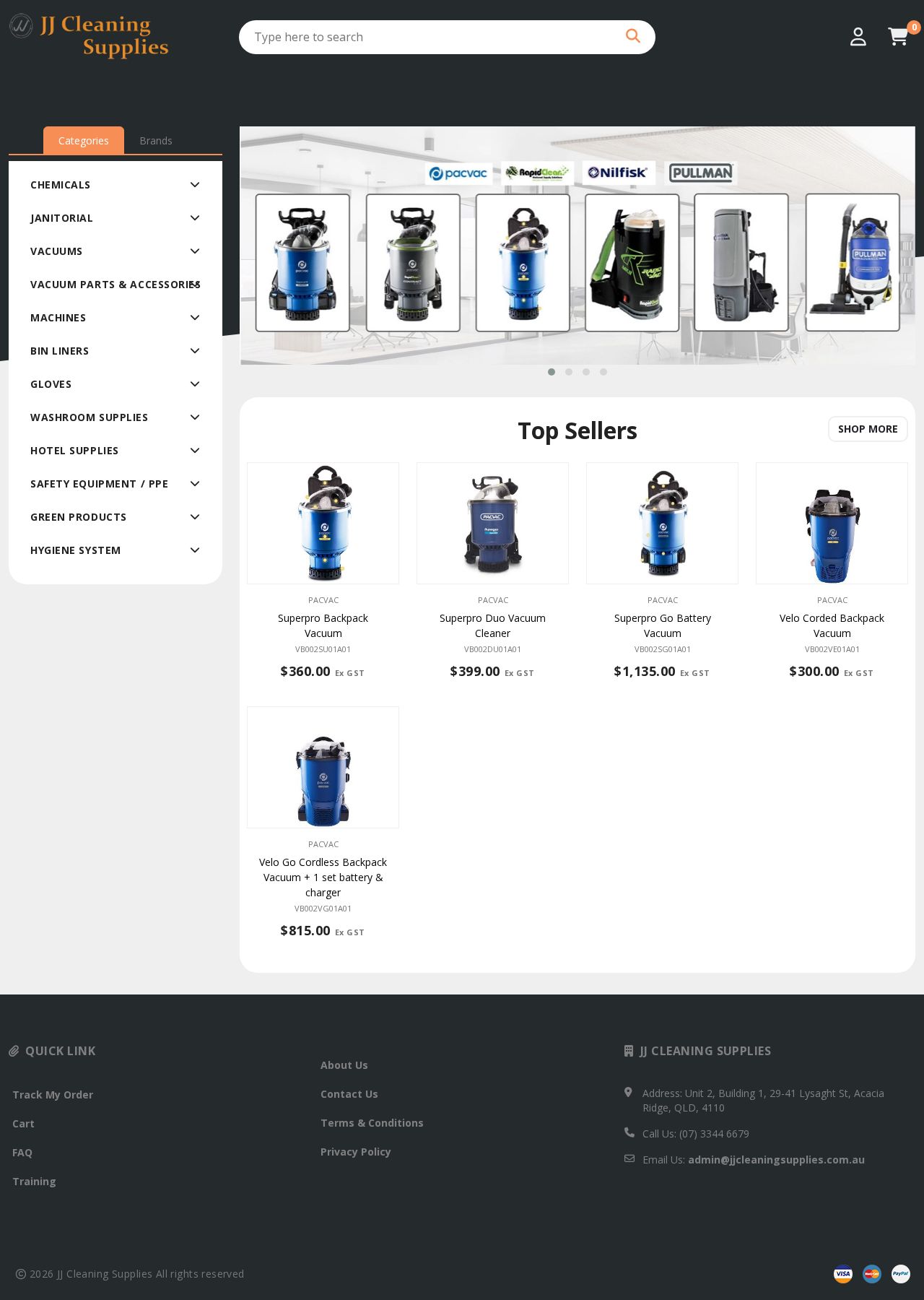Image resolution: width=924 pixels, height=1300 pixels.
Task: Switch to the Brands tab
Action: click(156, 141)
